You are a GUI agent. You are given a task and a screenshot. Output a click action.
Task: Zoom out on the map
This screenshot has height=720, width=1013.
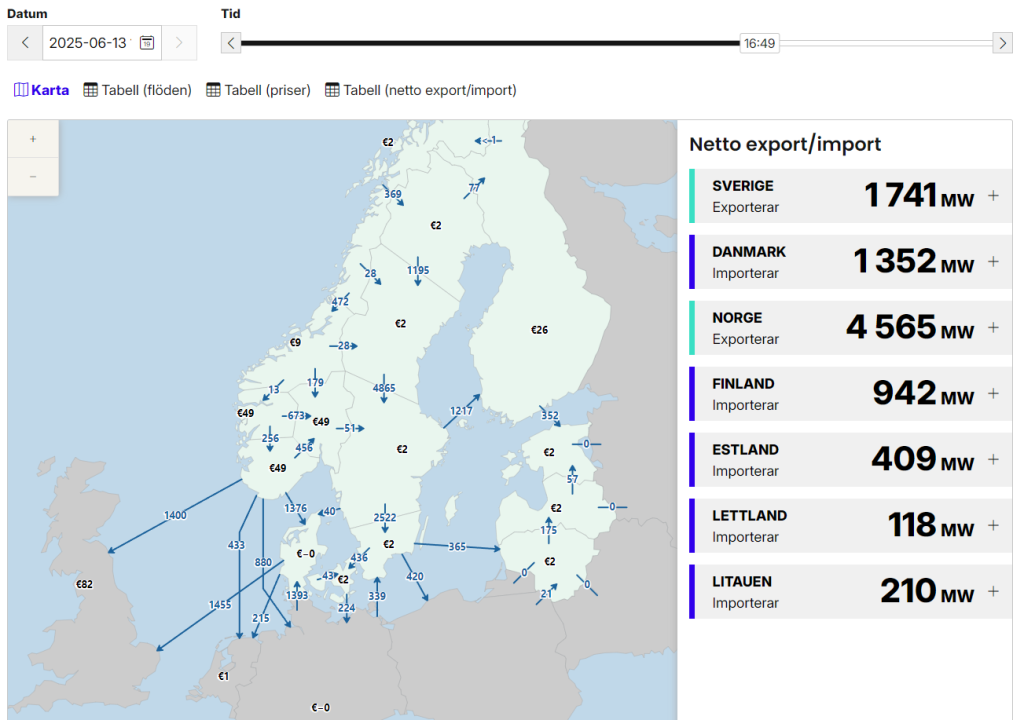click(33, 177)
